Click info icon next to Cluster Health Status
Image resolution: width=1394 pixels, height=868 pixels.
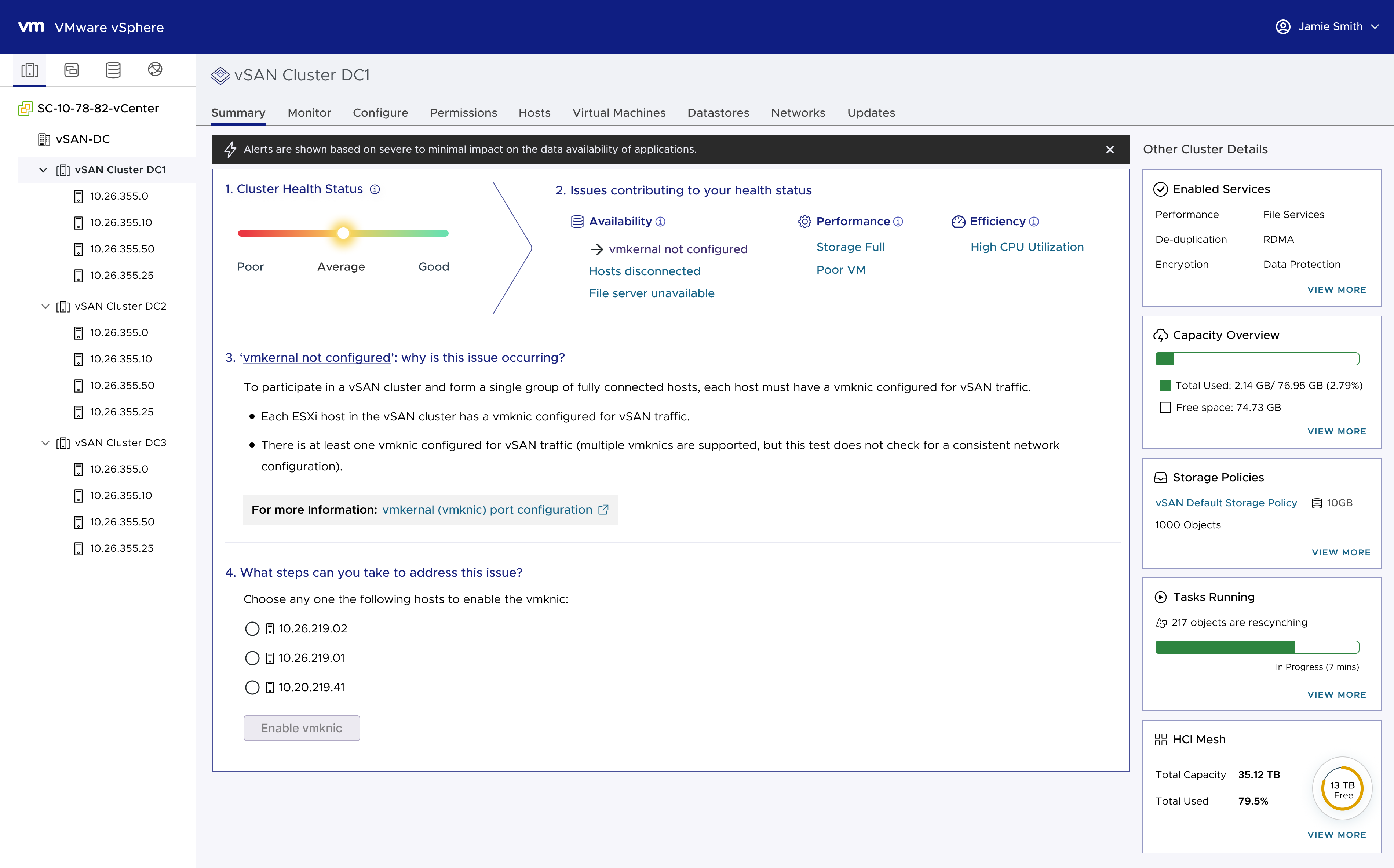[375, 189]
